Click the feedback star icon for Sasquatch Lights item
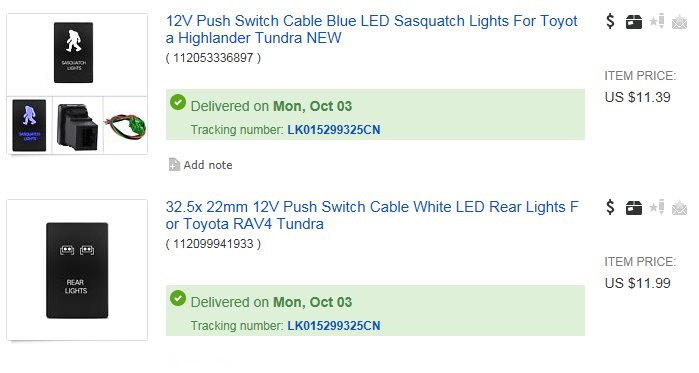 (x=657, y=21)
